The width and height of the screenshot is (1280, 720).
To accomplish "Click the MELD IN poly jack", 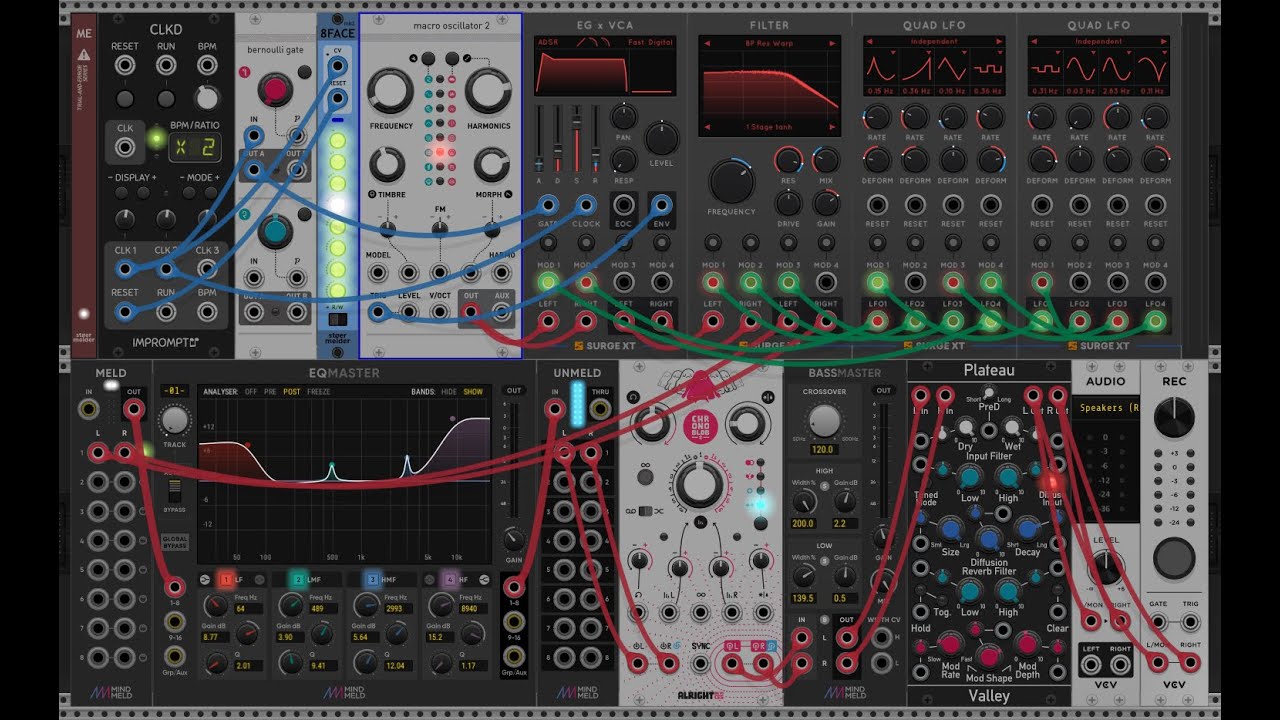I will click(x=87, y=408).
